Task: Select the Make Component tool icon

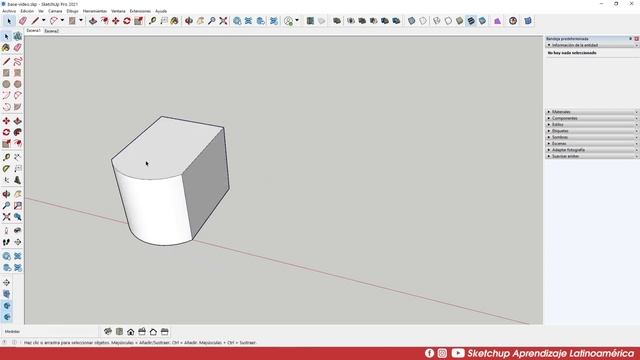Action: click(18, 37)
